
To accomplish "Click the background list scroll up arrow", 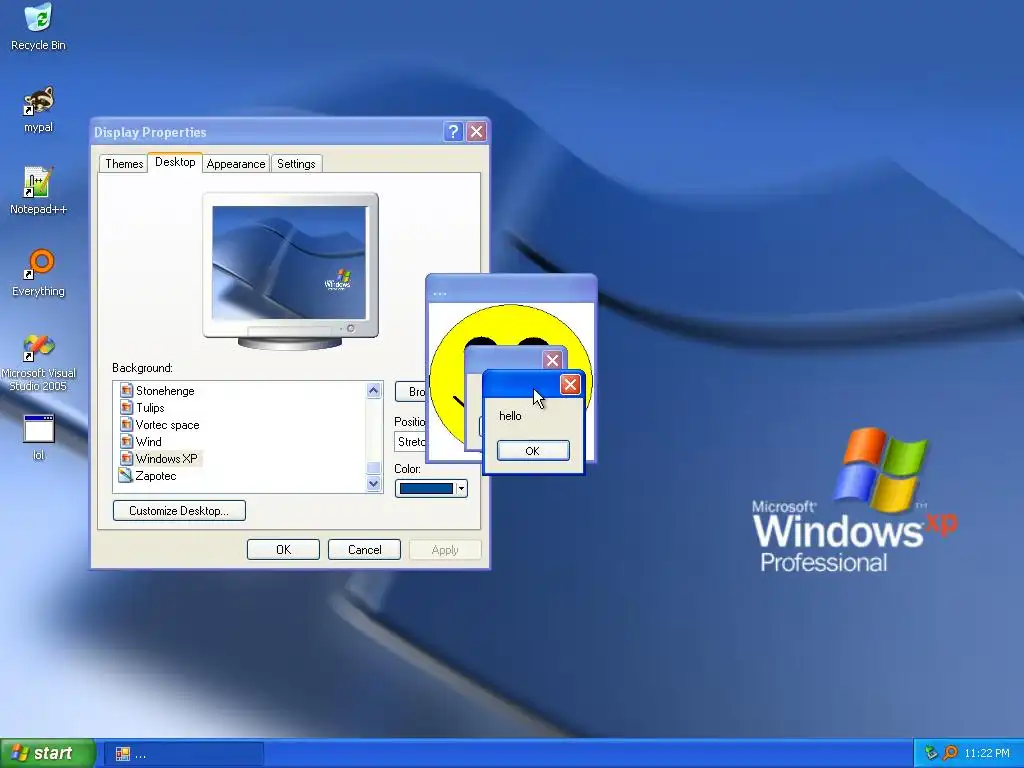I will 374,391.
